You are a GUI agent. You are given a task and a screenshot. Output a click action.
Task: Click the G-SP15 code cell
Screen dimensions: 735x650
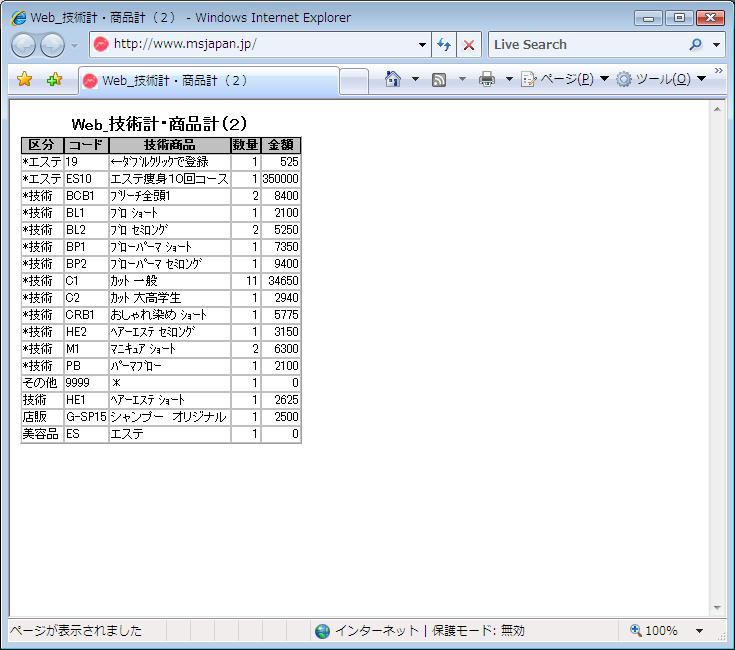[x=86, y=417]
